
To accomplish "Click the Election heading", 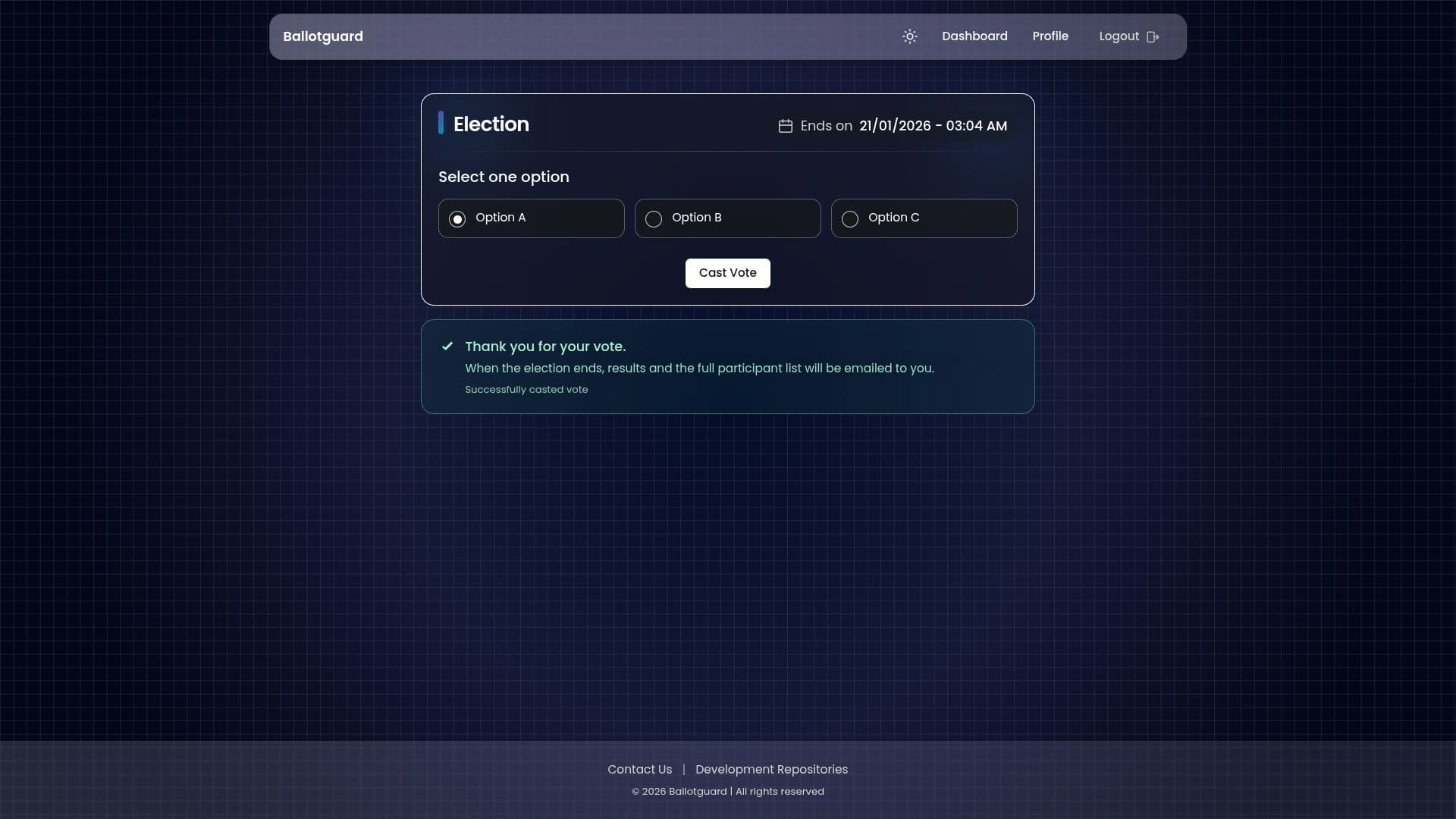I will pos(491,124).
